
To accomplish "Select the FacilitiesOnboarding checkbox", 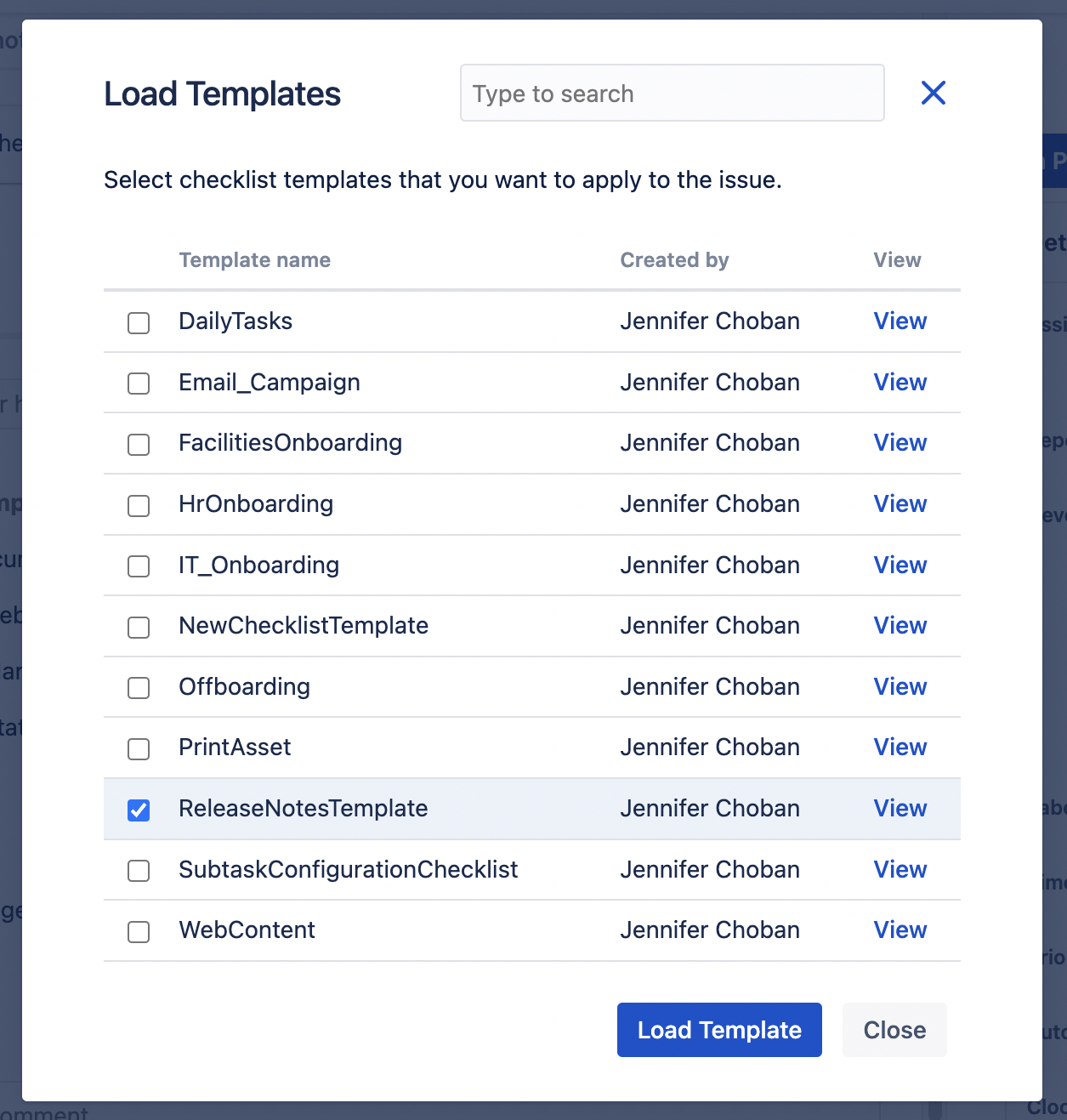I will pos(138,445).
